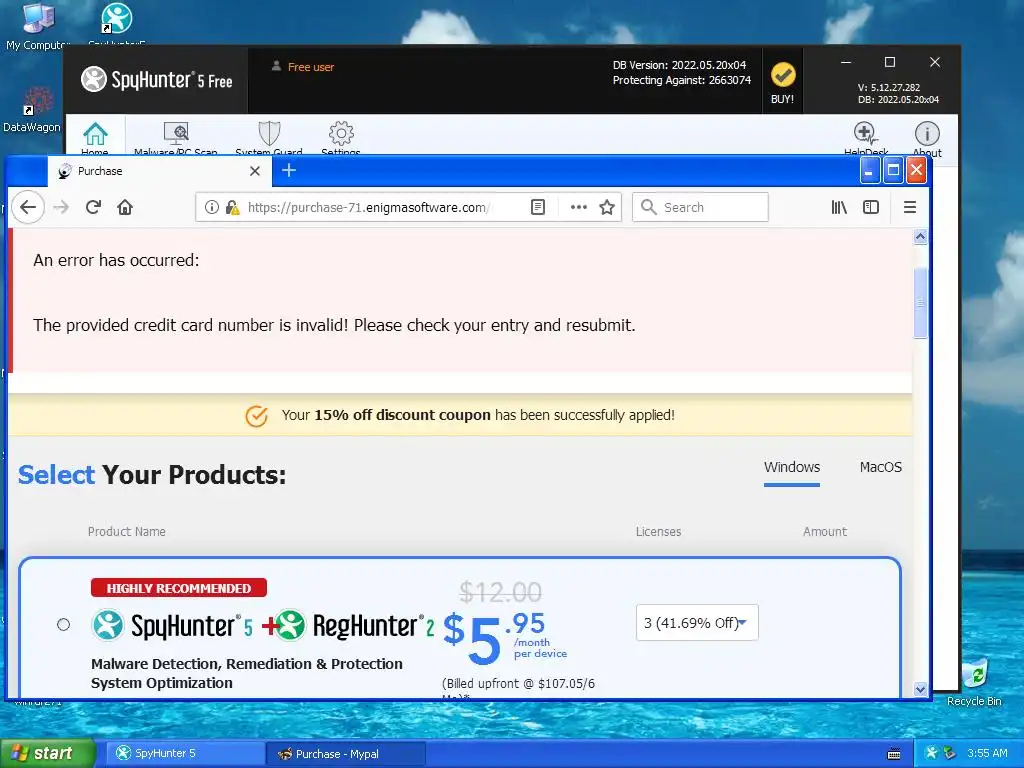The width and height of the screenshot is (1024, 768).
Task: Click the keyboard icon in the taskbar
Action: tap(894, 754)
